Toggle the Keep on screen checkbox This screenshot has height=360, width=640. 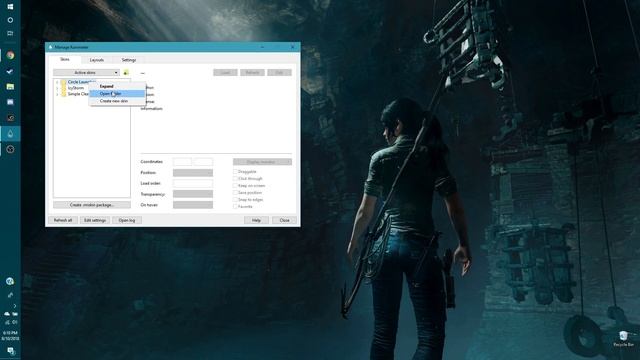(235, 185)
